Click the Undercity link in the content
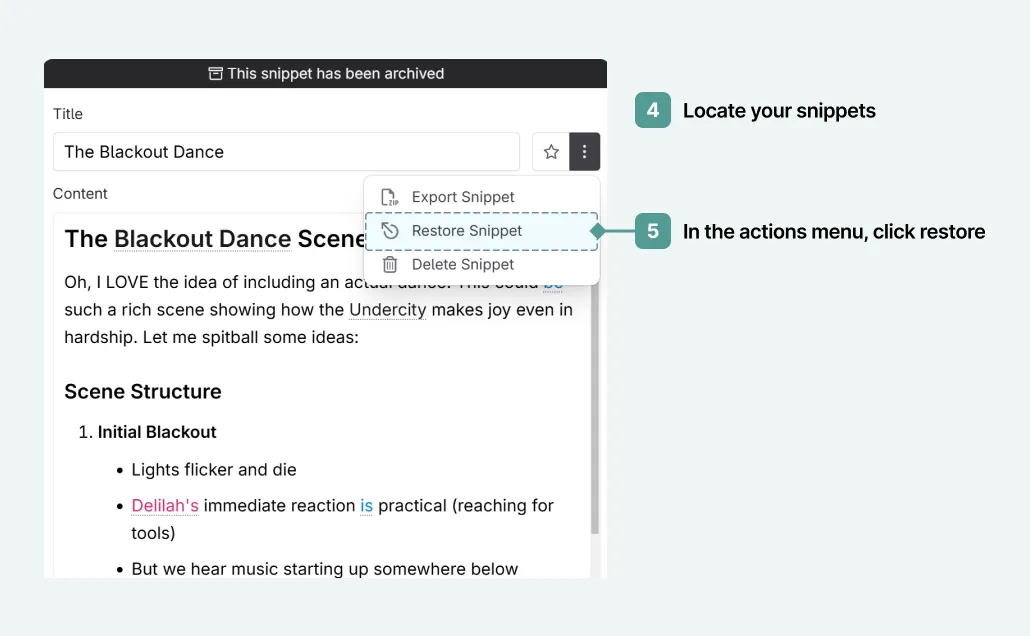The height and width of the screenshot is (636, 1030). click(387, 310)
